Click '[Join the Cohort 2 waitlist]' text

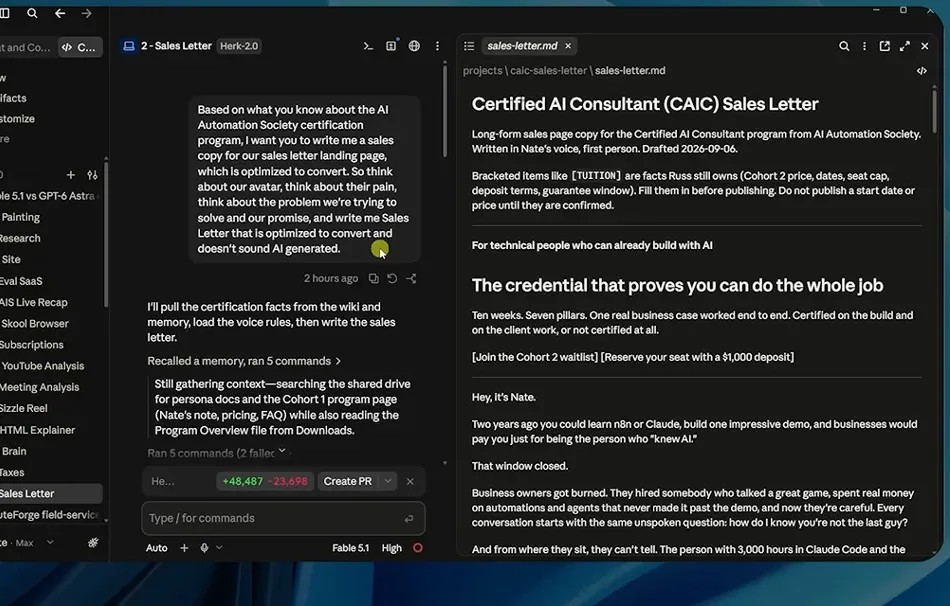point(534,357)
